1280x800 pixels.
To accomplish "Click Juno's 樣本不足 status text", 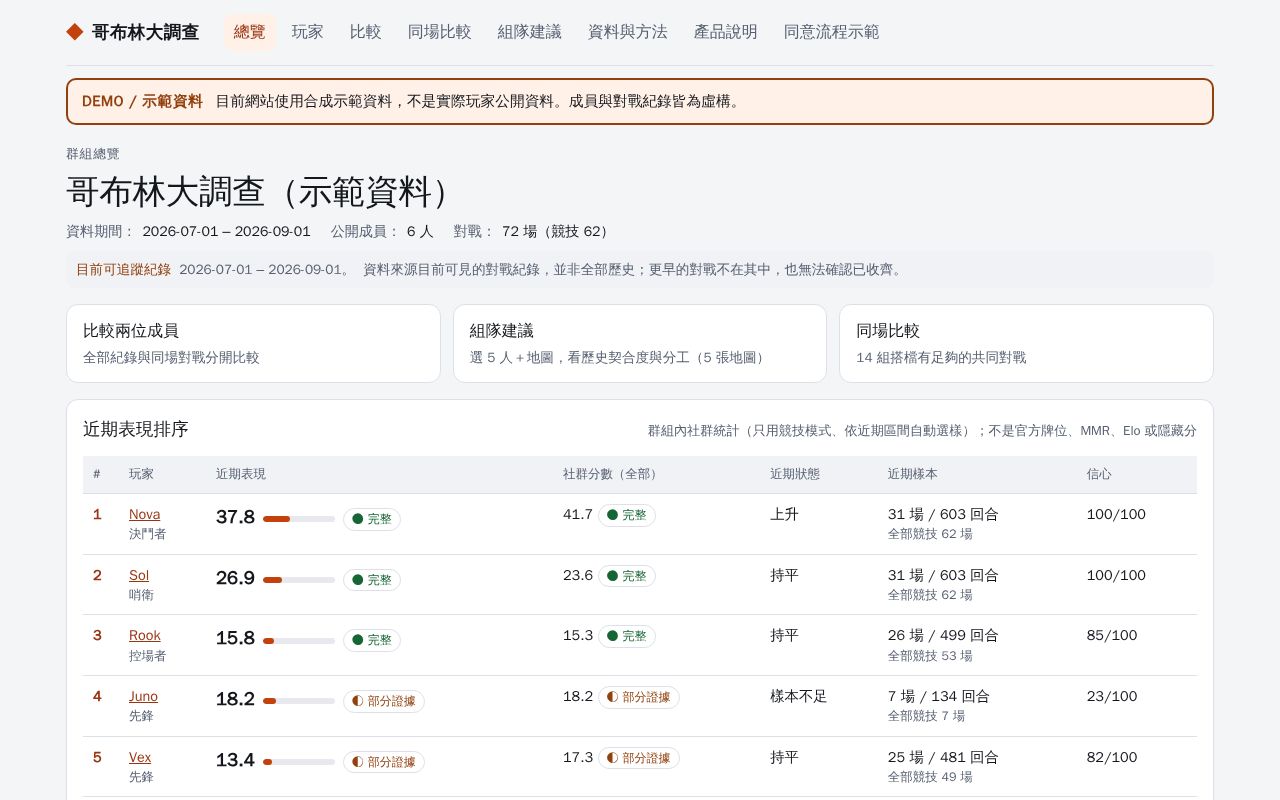I will (x=799, y=696).
